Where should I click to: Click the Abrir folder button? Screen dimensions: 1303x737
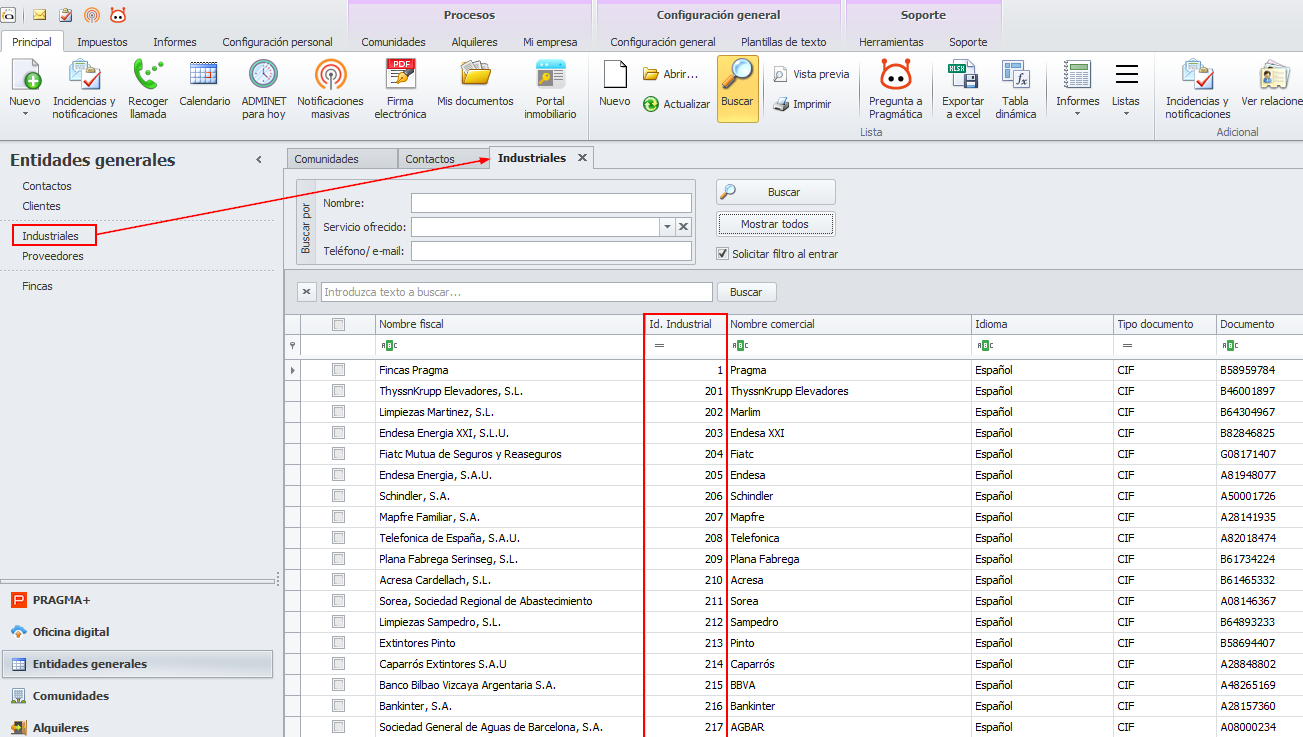coord(670,74)
